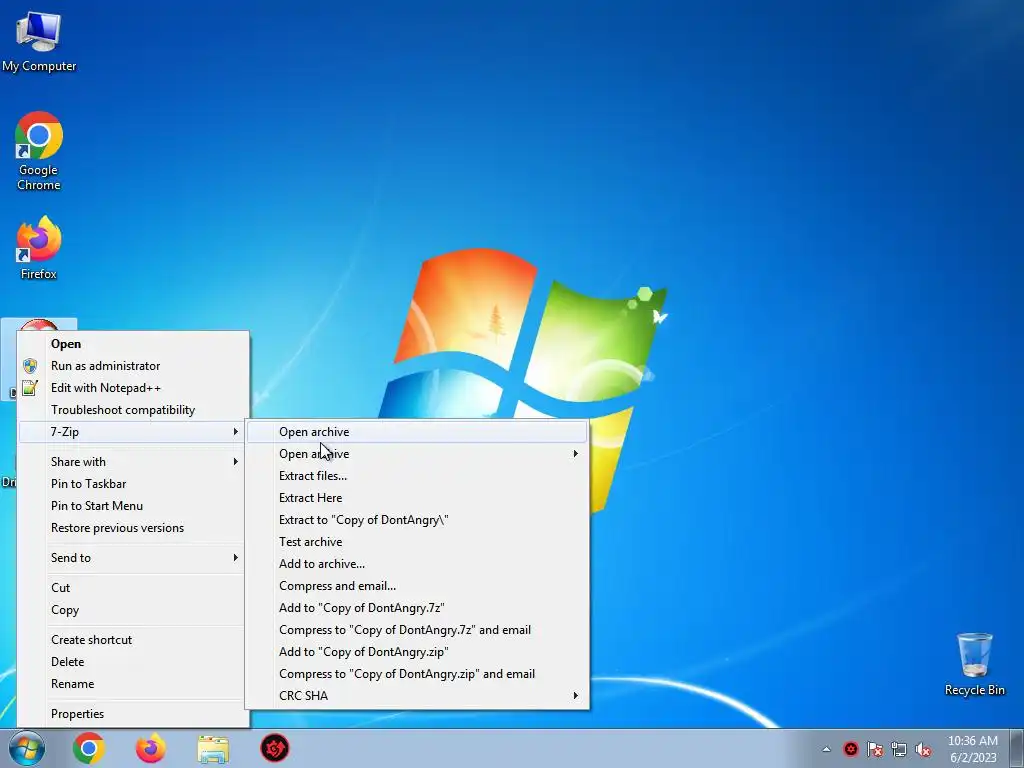The width and height of the screenshot is (1024, 768).
Task: Select the Recycle Bin desktop icon
Action: [x=974, y=664]
